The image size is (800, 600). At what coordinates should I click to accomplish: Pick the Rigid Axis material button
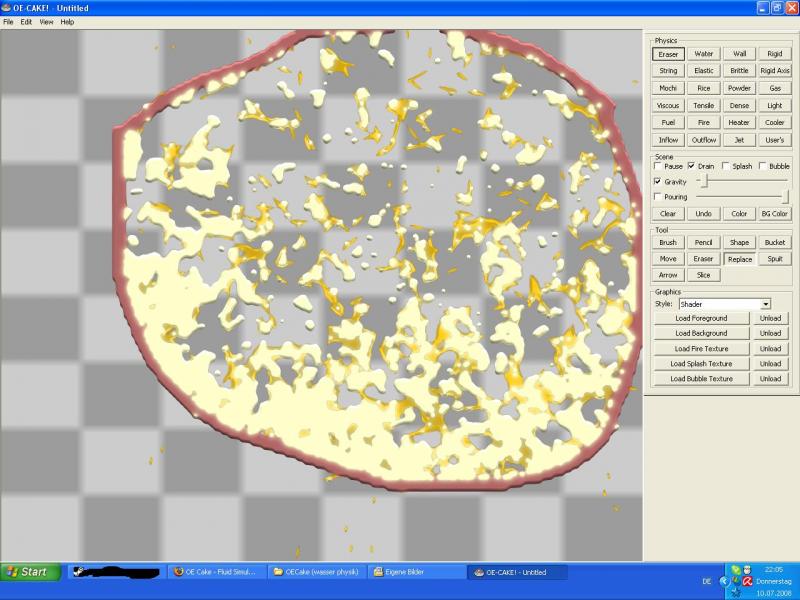(x=774, y=71)
